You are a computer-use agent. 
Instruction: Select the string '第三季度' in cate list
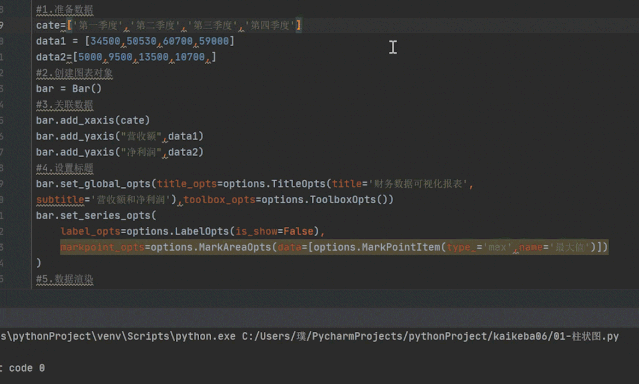pos(212,25)
